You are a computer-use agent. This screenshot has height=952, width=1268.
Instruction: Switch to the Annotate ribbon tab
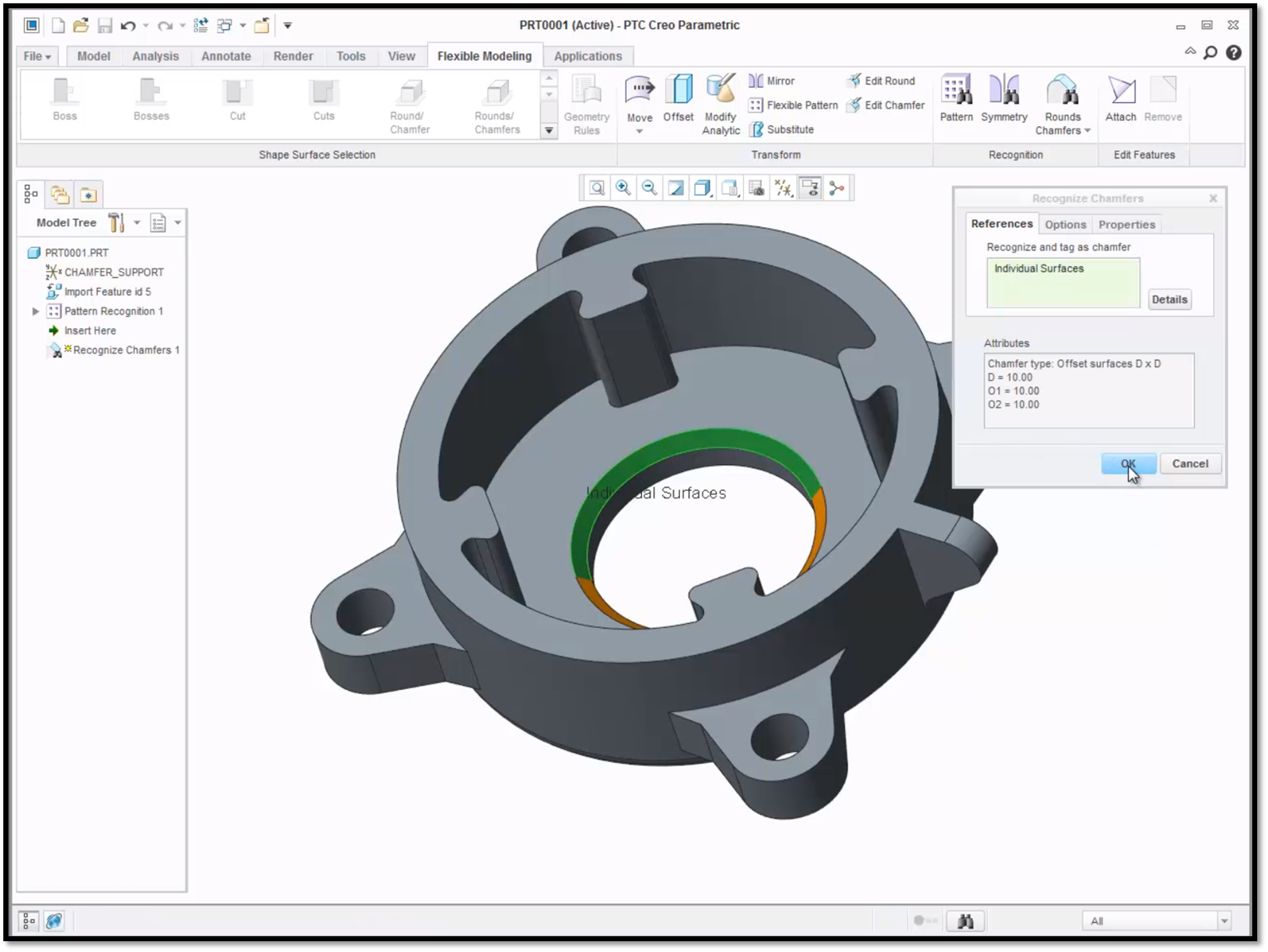tap(226, 56)
